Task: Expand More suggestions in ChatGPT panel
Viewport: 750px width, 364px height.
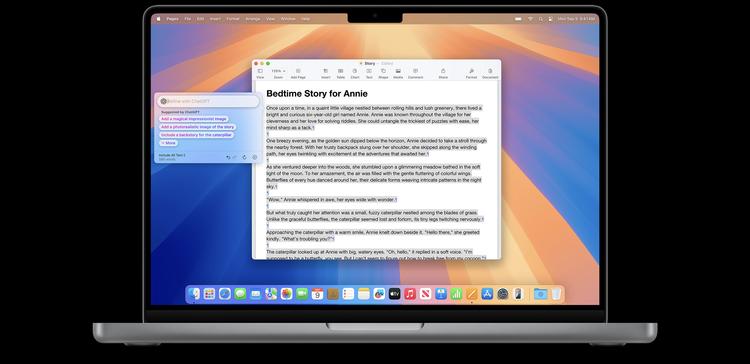Action: coord(168,143)
